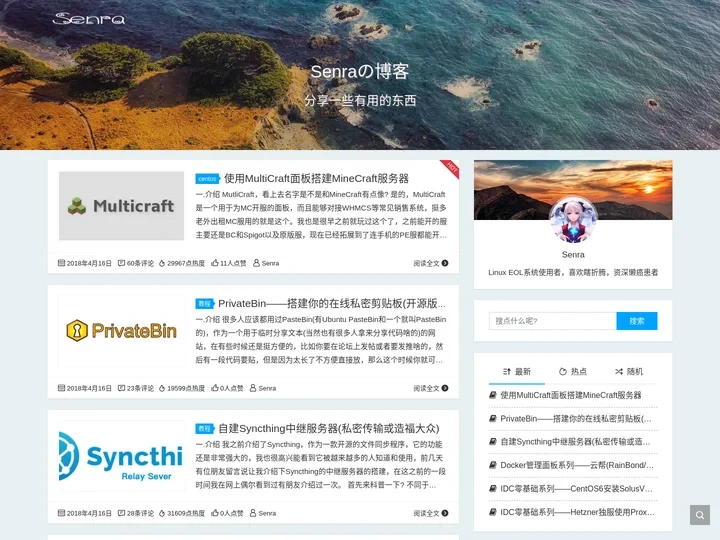
Task: Click the author icon on the MultiCraft post
Action: coord(256,263)
